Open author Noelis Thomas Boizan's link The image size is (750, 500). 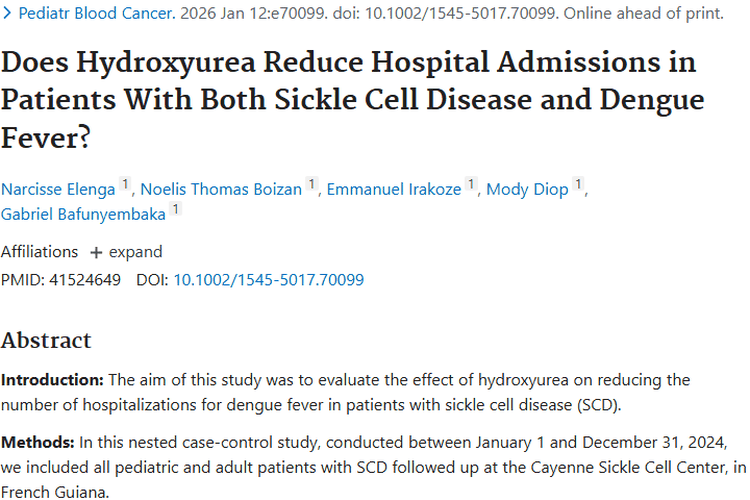[221, 189]
